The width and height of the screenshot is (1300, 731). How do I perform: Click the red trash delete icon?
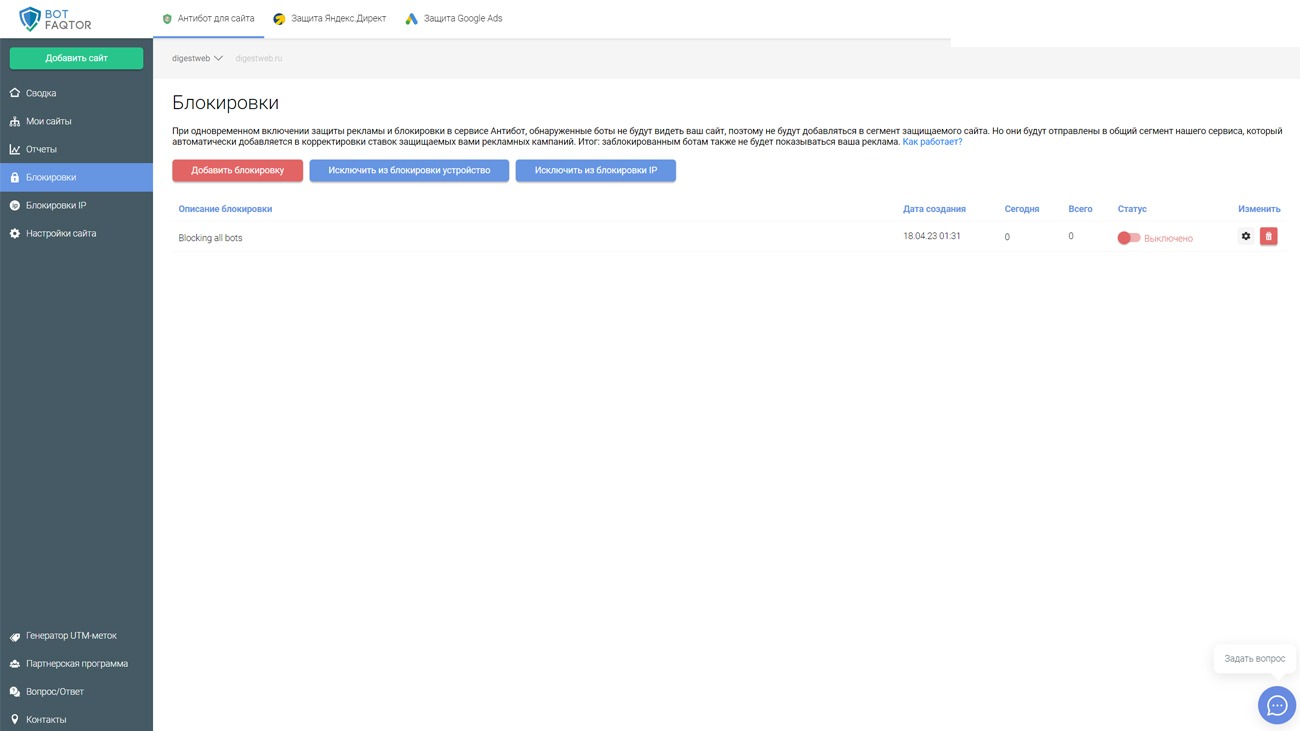pos(1268,236)
